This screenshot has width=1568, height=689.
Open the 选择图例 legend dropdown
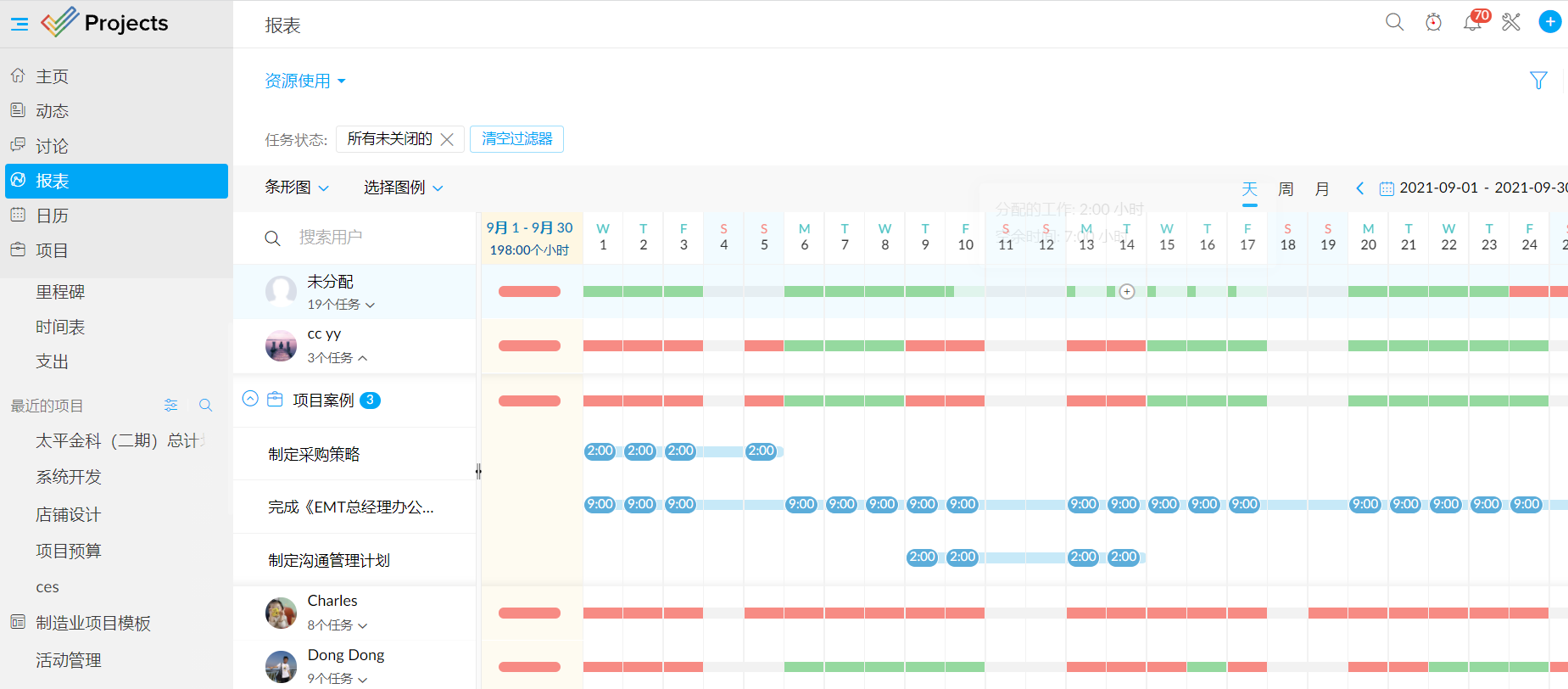pos(404,188)
